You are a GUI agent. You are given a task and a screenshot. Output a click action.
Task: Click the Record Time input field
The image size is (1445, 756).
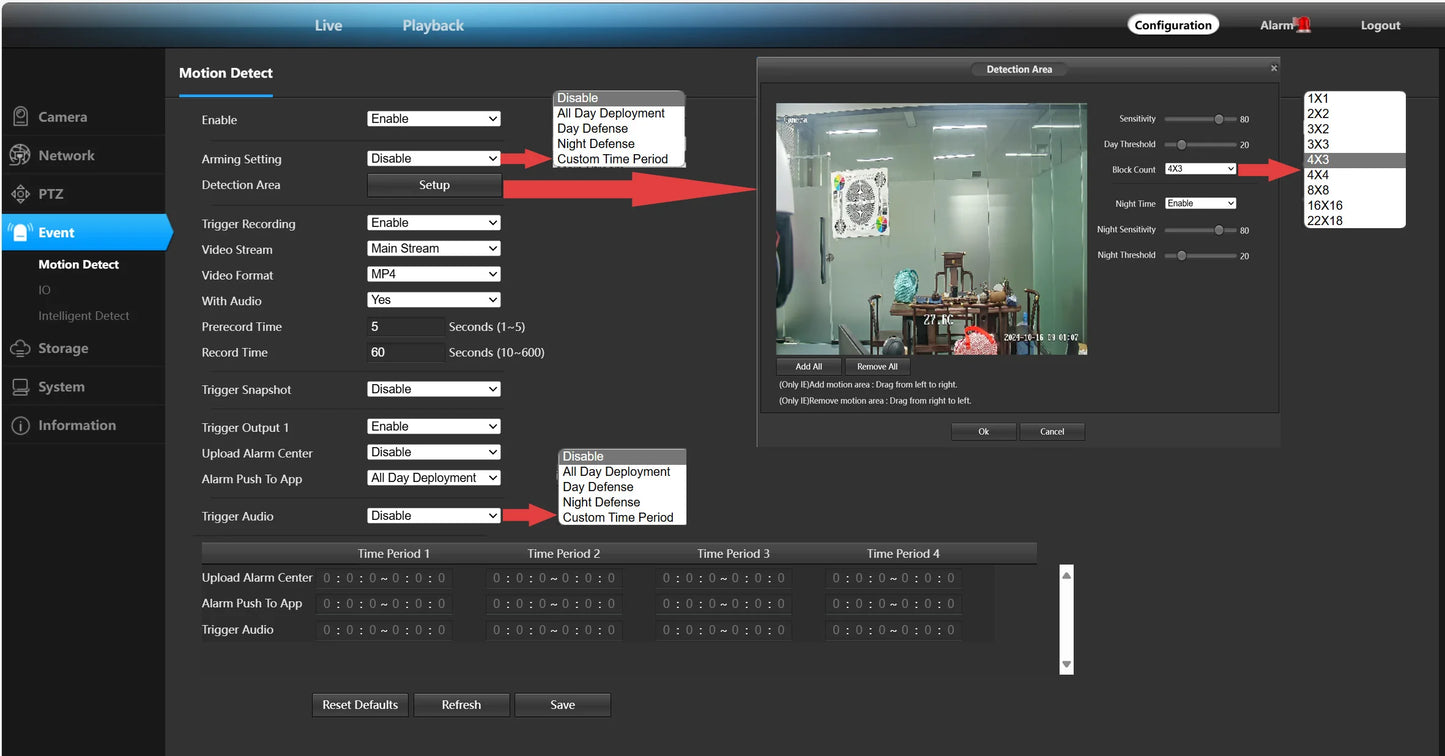coord(405,352)
